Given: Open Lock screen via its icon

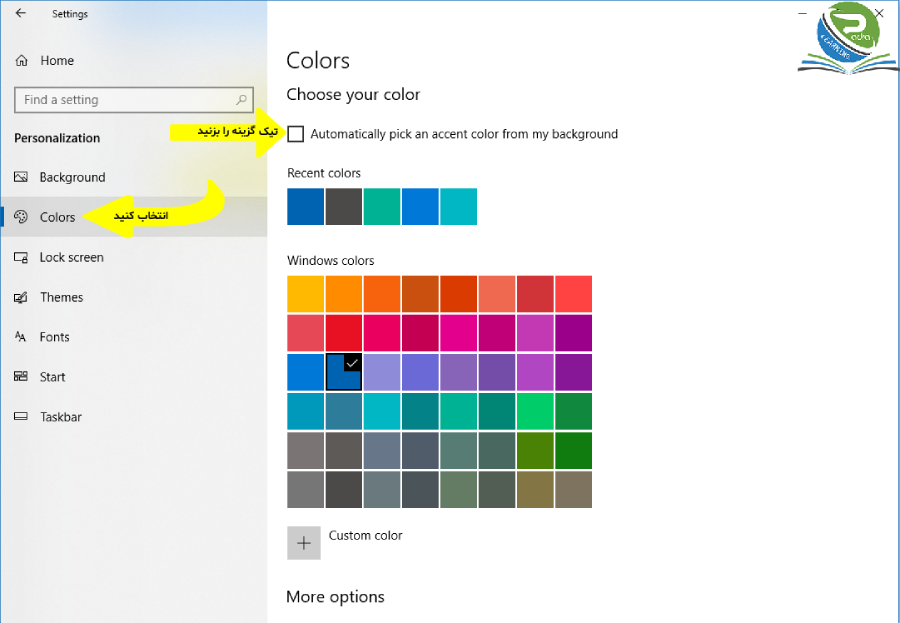Looking at the screenshot, I should pyautogui.click(x=21, y=257).
